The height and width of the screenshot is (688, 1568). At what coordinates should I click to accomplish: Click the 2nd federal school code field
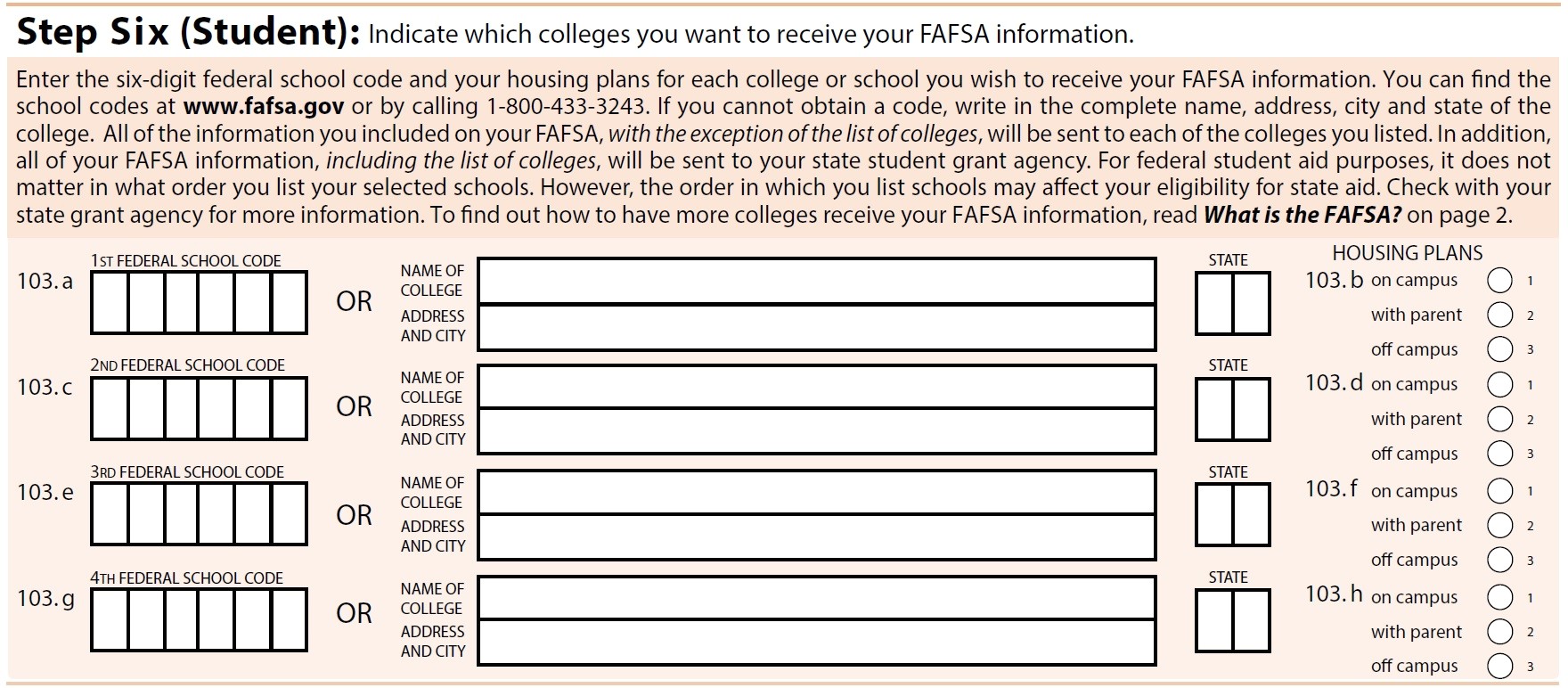coord(199,408)
